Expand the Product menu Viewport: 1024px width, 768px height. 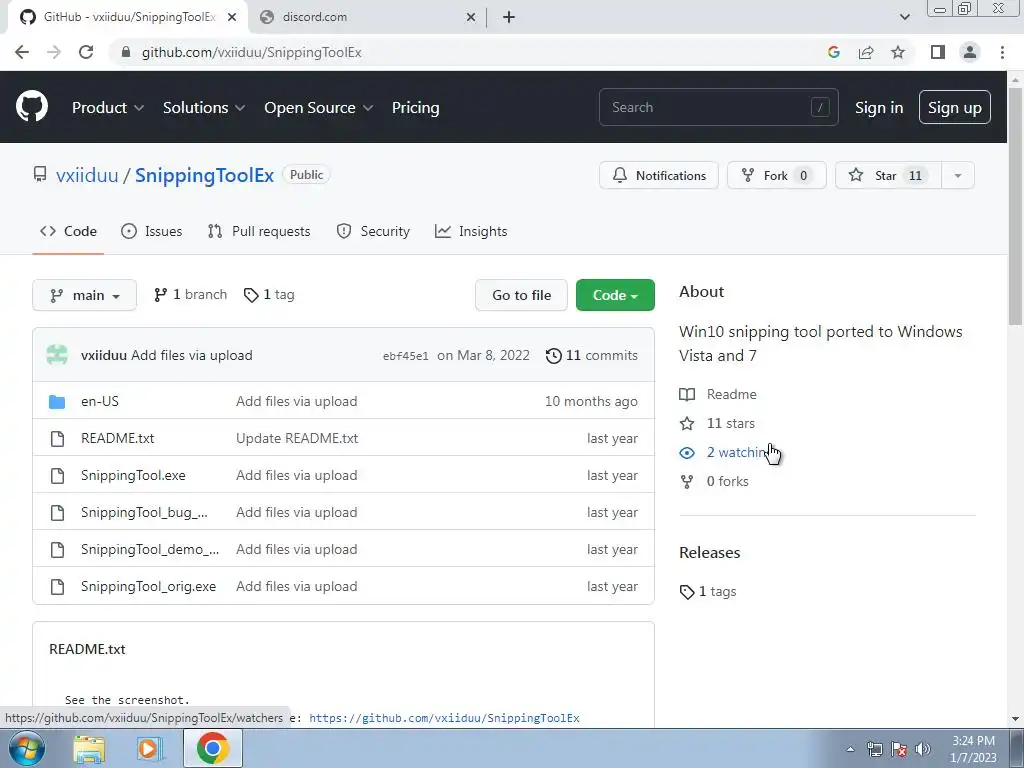[x=108, y=108]
